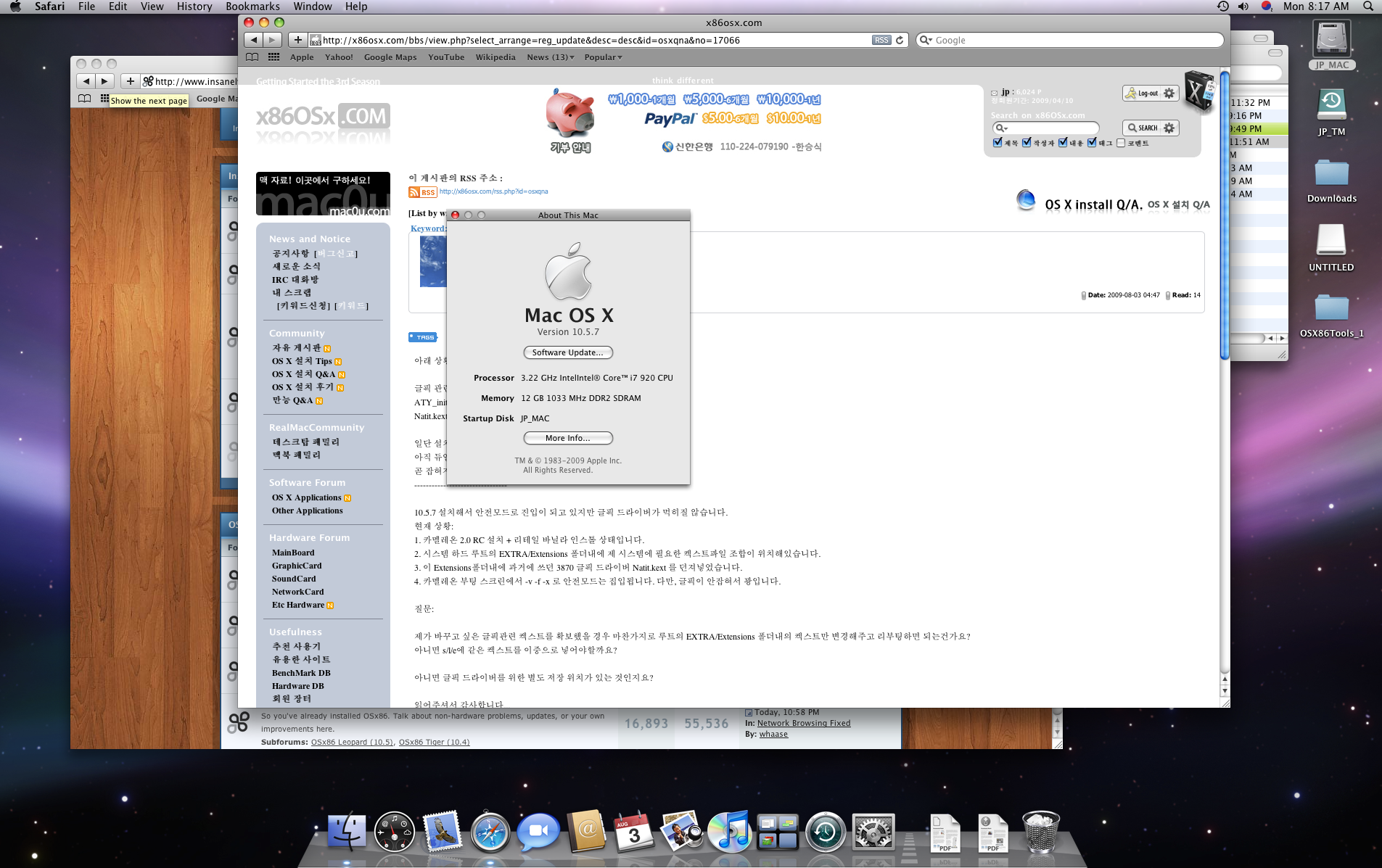Viewport: 1382px width, 868px height.
Task: Open iChat from the Dock
Action: [x=538, y=832]
